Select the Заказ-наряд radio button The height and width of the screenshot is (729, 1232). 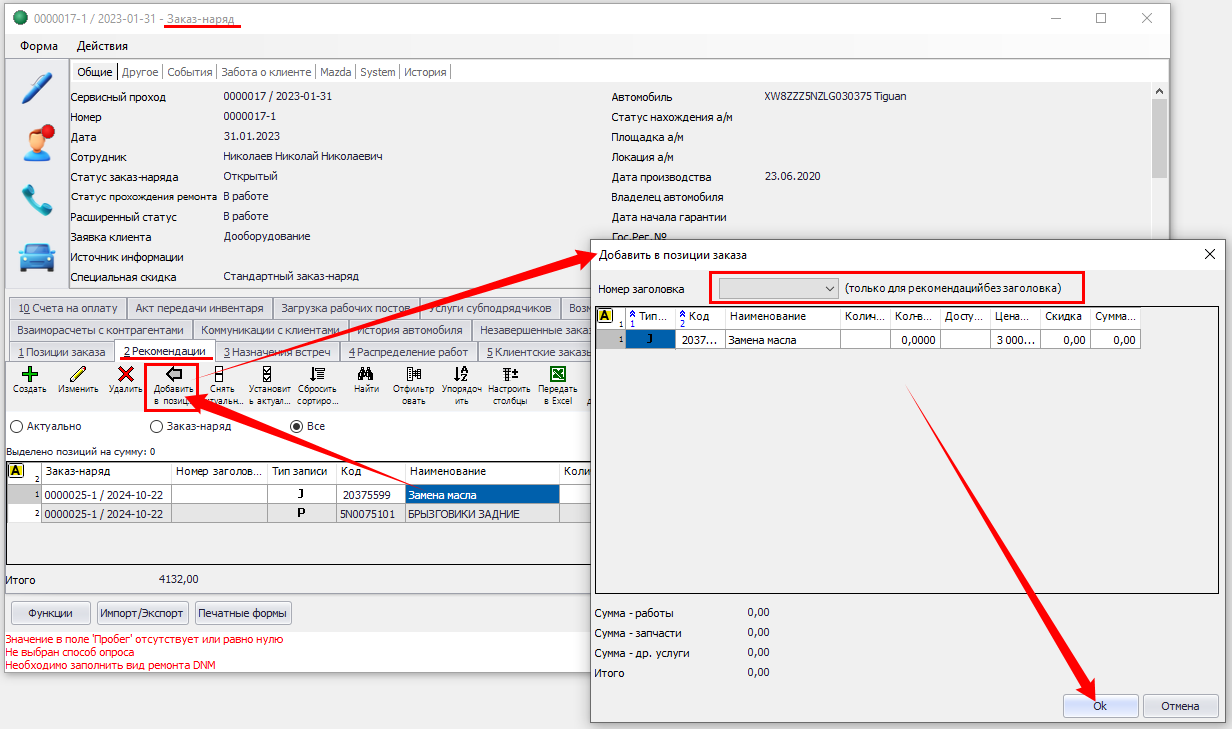(x=156, y=426)
